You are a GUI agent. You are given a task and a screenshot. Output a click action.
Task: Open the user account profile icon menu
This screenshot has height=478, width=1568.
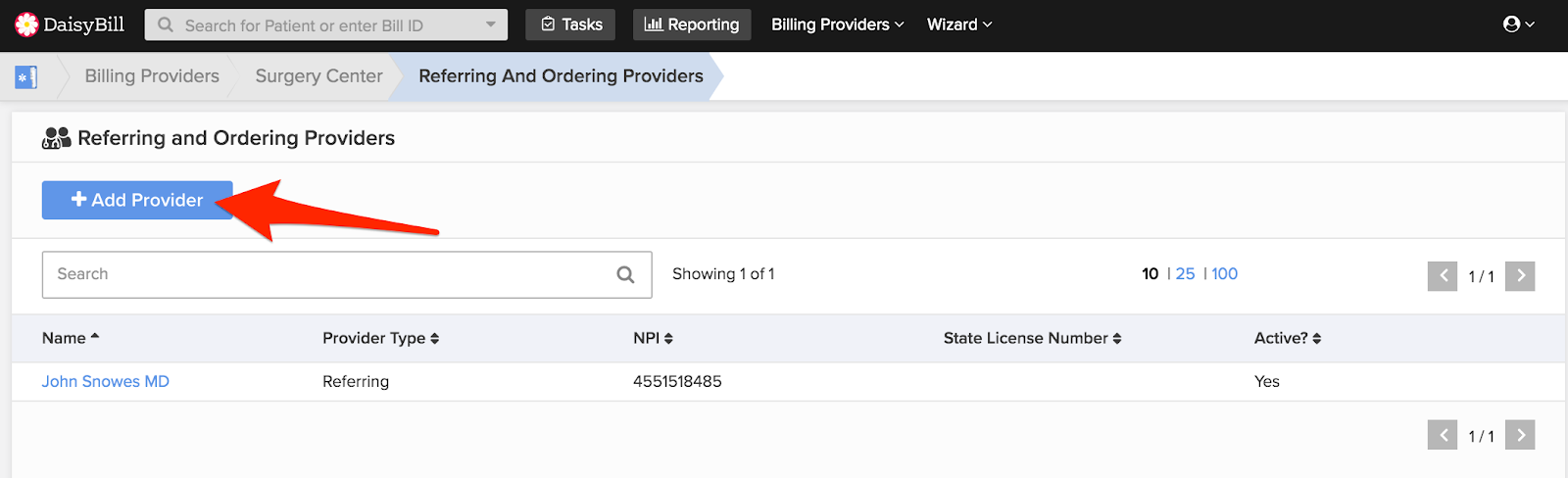pos(1519,24)
